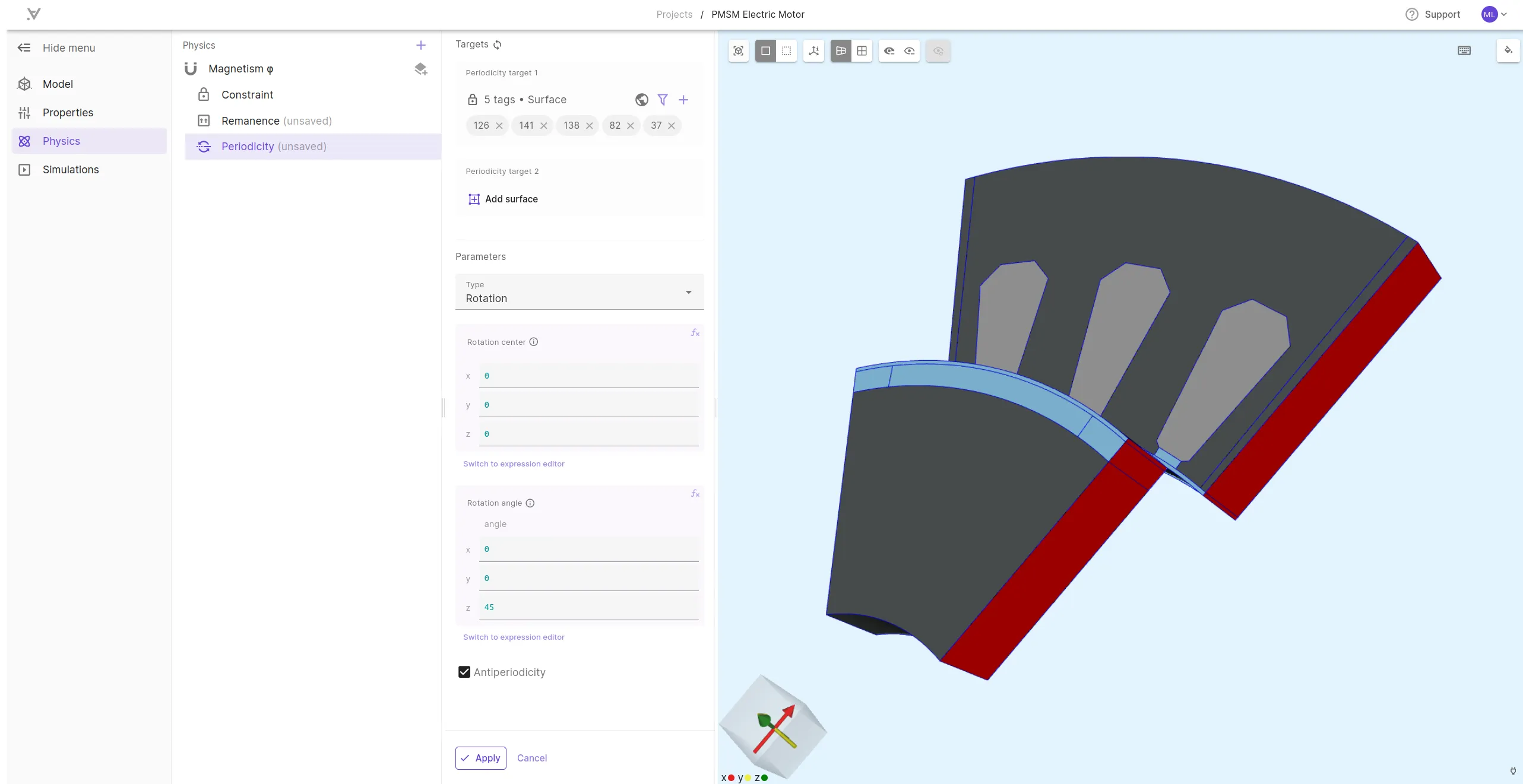Open the Physics section

point(89,141)
